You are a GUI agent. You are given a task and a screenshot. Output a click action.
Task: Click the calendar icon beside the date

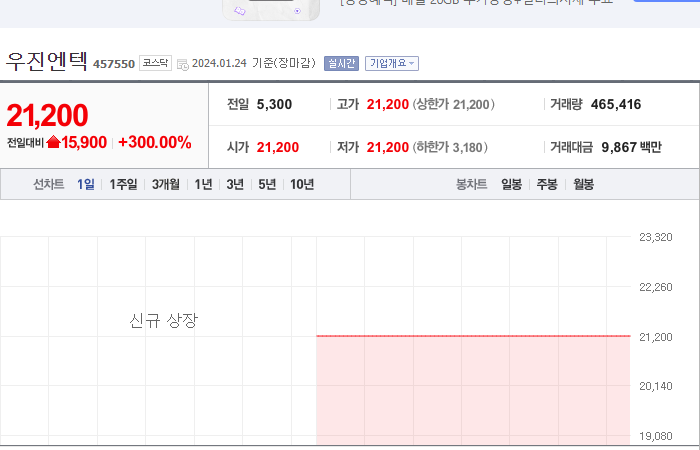click(x=183, y=64)
